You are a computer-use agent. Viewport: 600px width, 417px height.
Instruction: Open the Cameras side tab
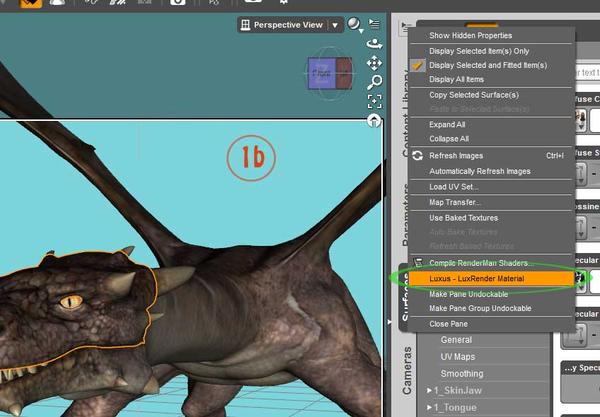point(407,370)
